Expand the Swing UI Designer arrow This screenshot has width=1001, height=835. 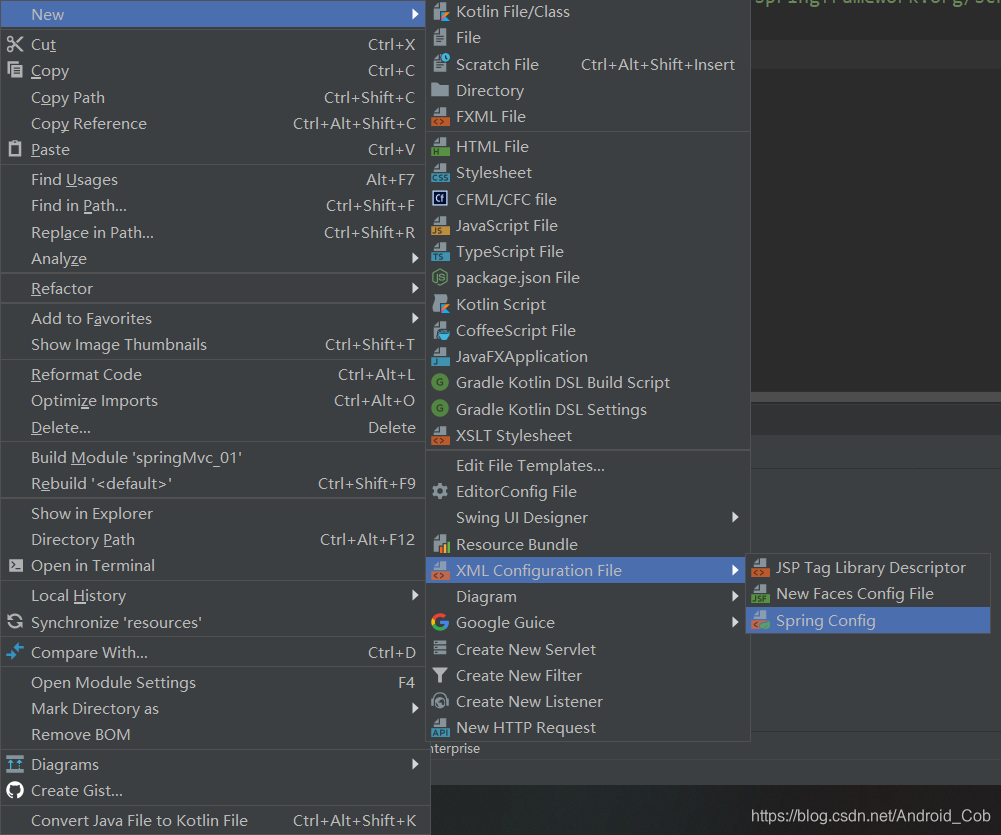(735, 517)
